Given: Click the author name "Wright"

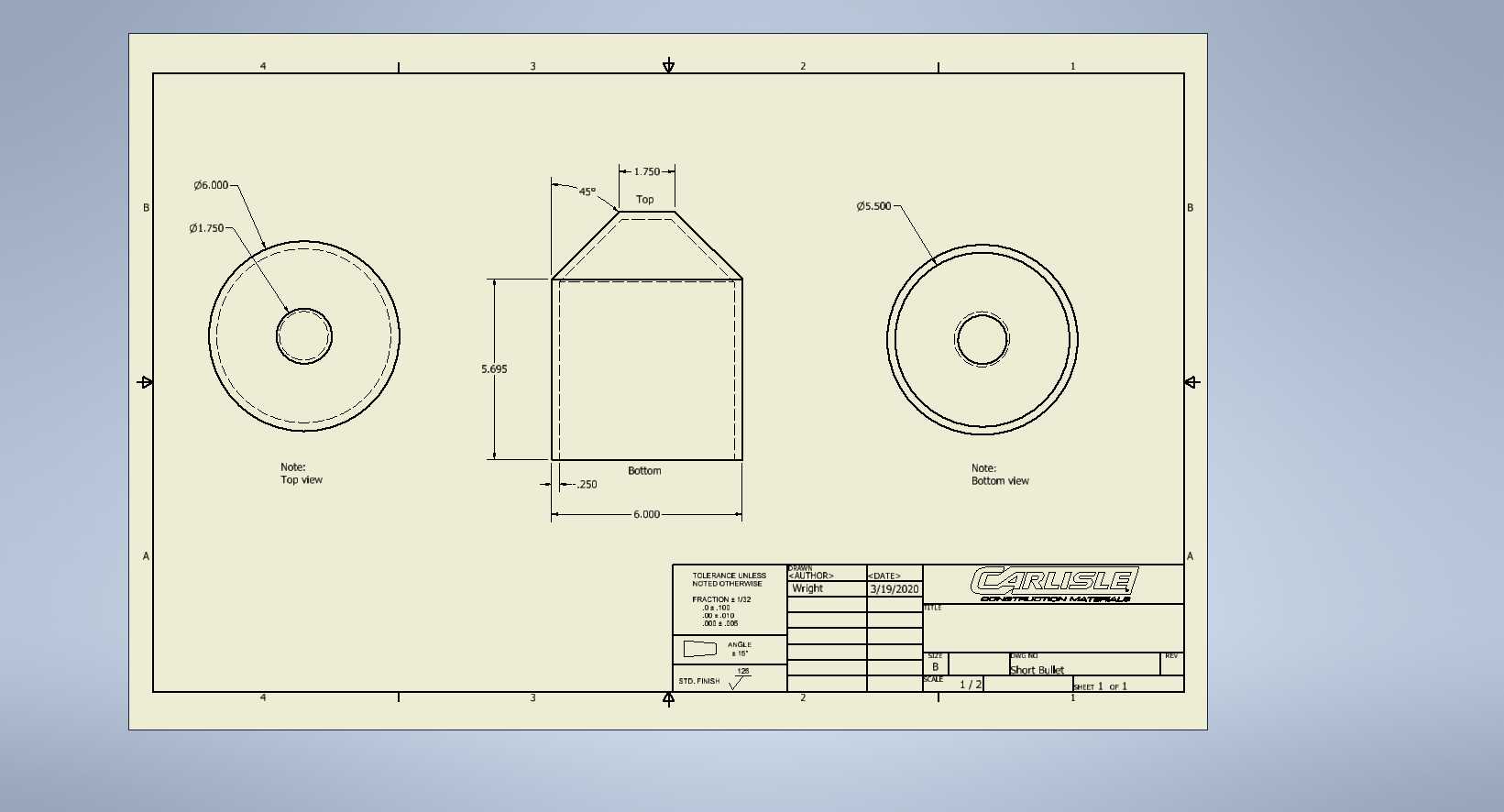Looking at the screenshot, I should pos(807,588).
